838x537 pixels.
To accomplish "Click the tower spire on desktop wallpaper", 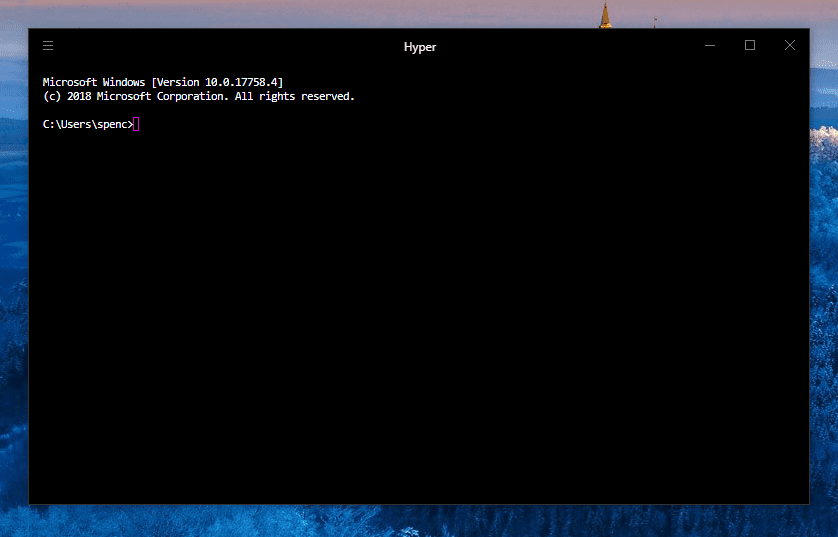I will [604, 14].
